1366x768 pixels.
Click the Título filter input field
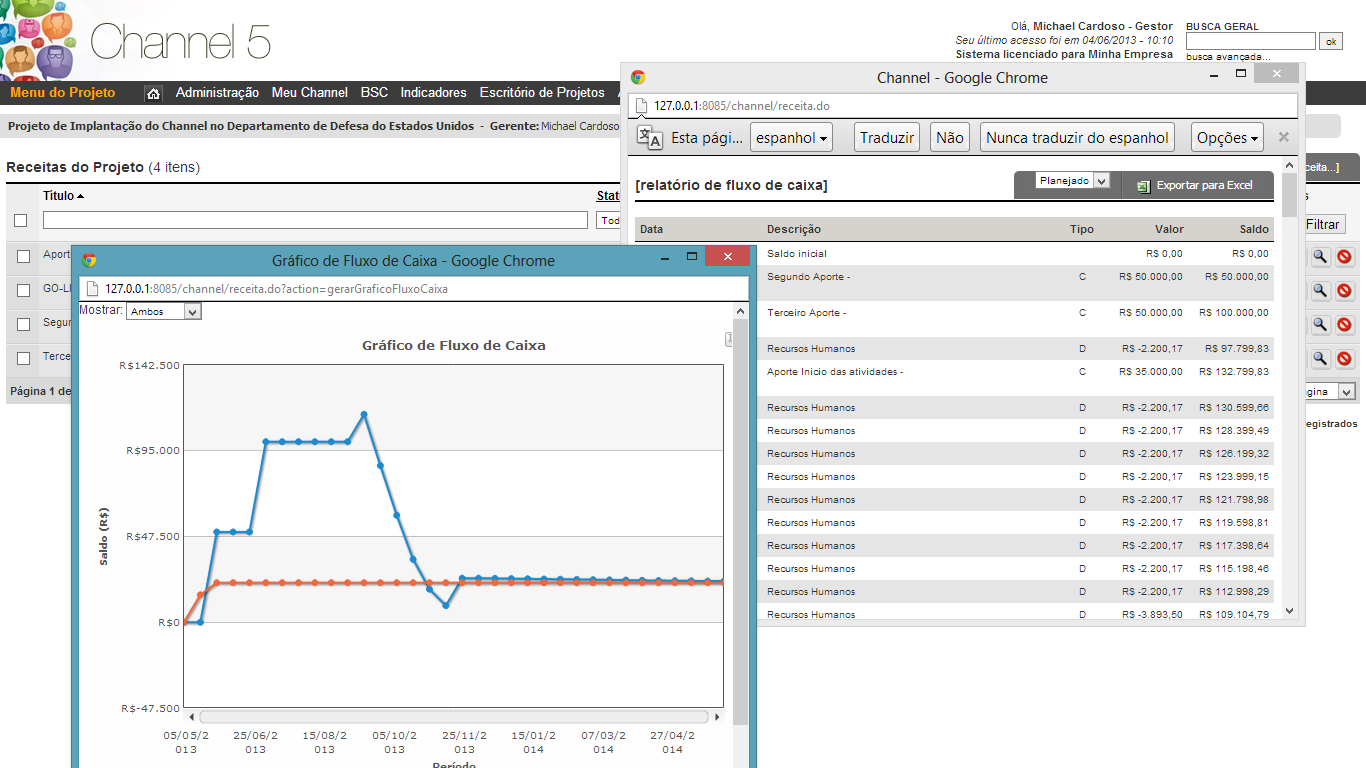tap(315, 220)
